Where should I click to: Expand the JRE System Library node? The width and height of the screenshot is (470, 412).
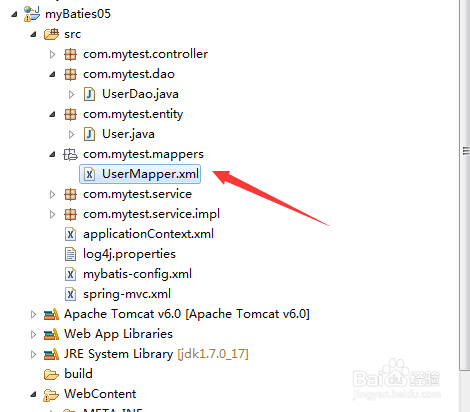point(33,354)
